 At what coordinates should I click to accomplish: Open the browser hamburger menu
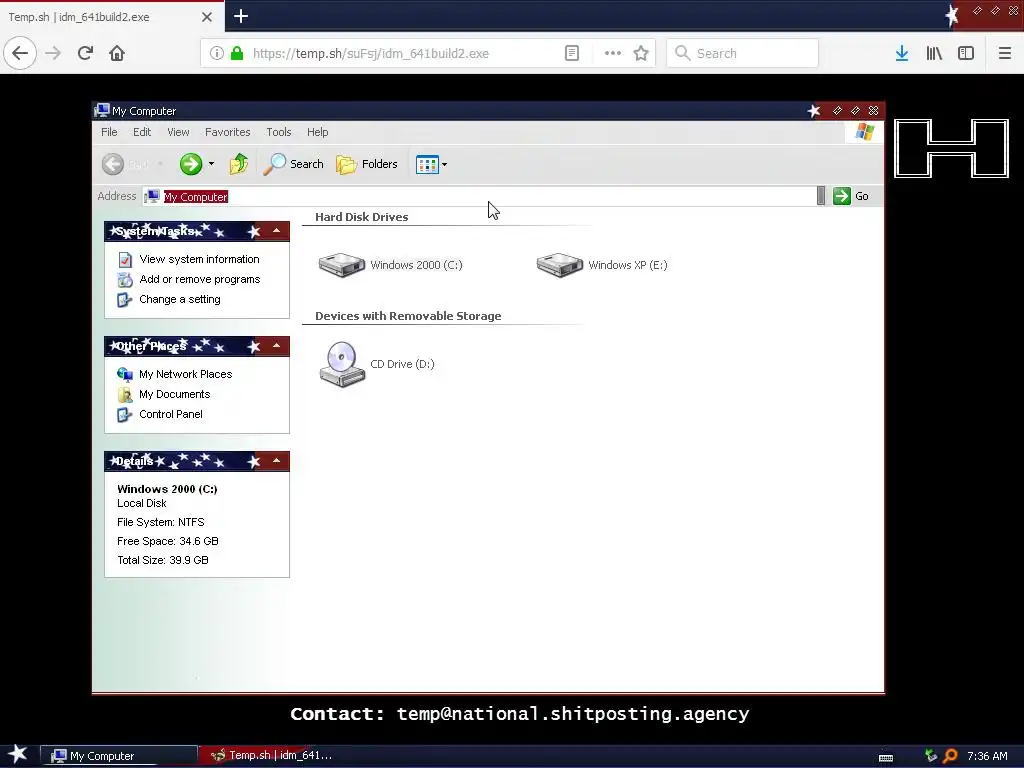tap(1004, 53)
